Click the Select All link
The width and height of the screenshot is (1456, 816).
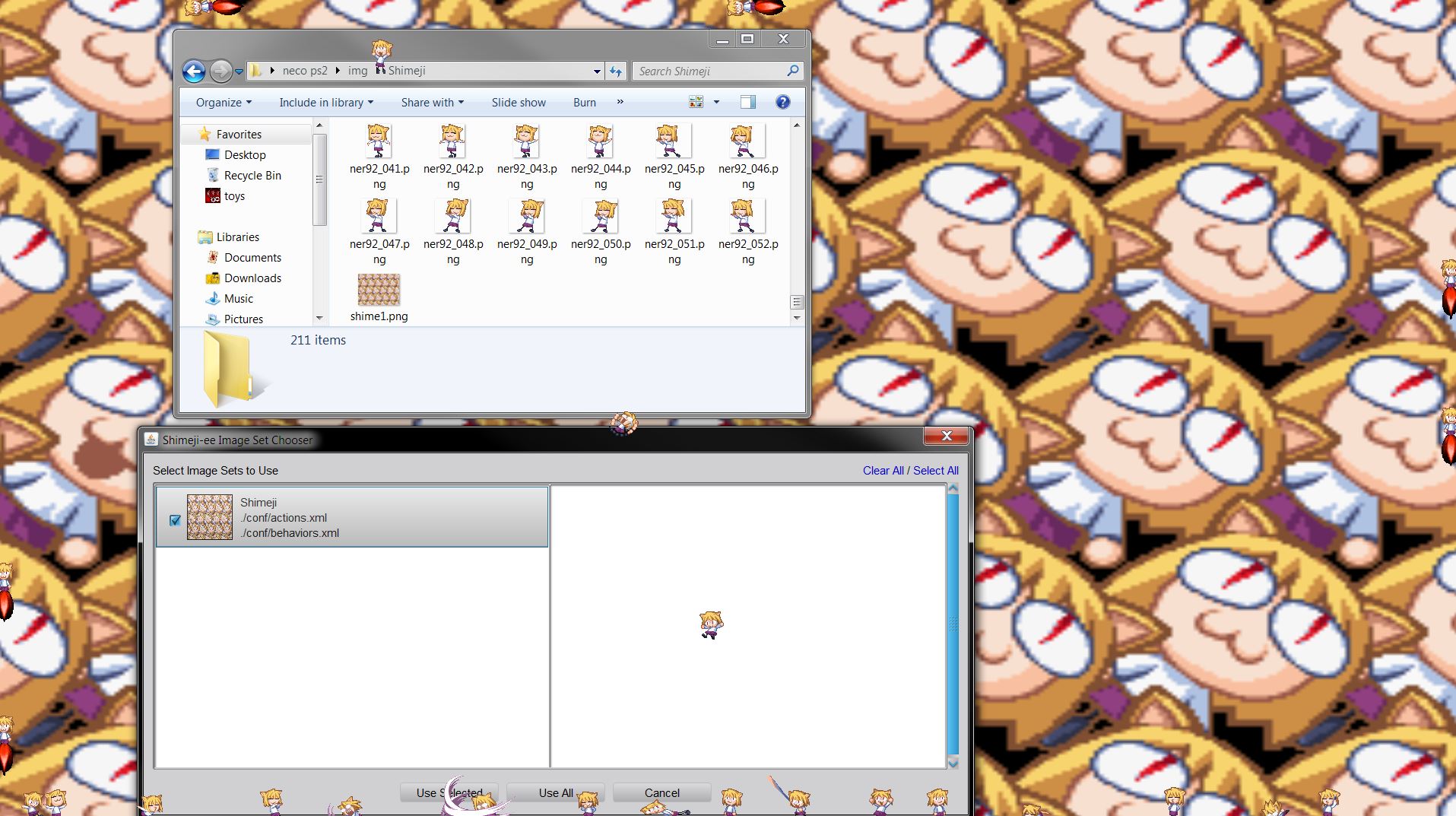click(x=936, y=471)
